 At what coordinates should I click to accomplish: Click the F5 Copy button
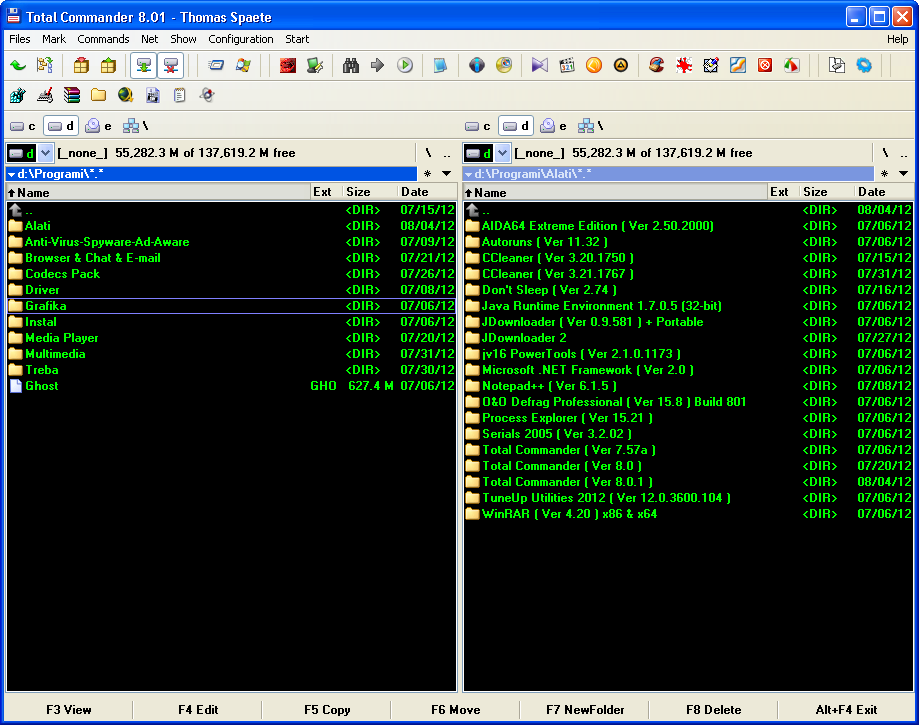tap(327, 710)
